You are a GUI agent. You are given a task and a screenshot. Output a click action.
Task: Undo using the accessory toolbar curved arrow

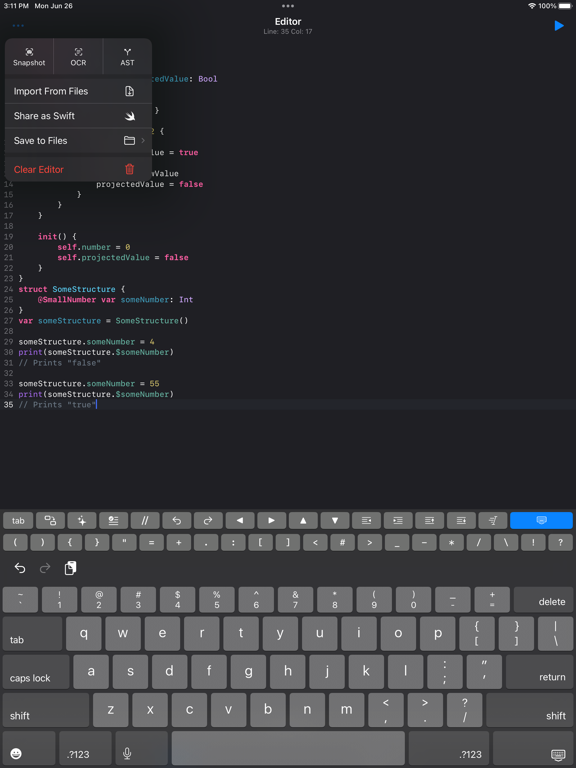click(x=177, y=520)
